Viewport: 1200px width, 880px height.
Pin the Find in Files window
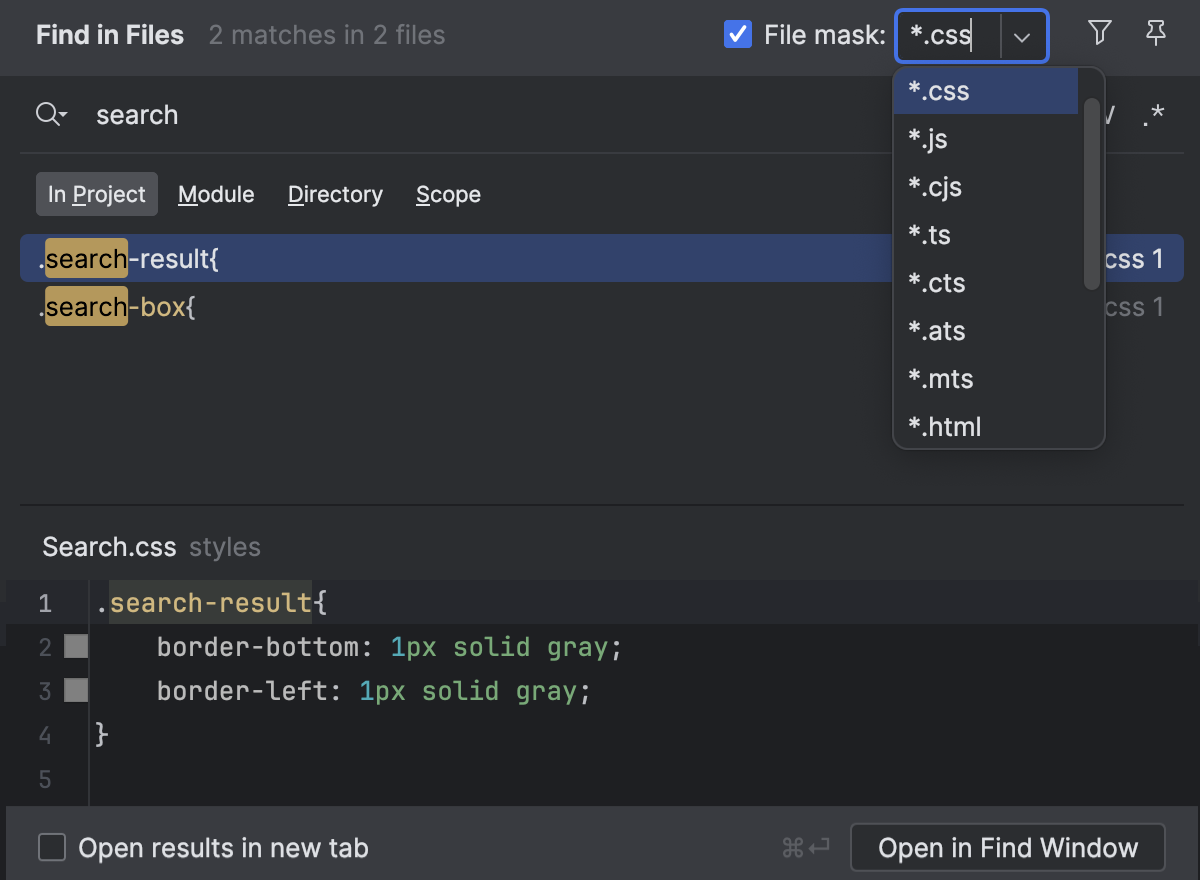click(1156, 33)
